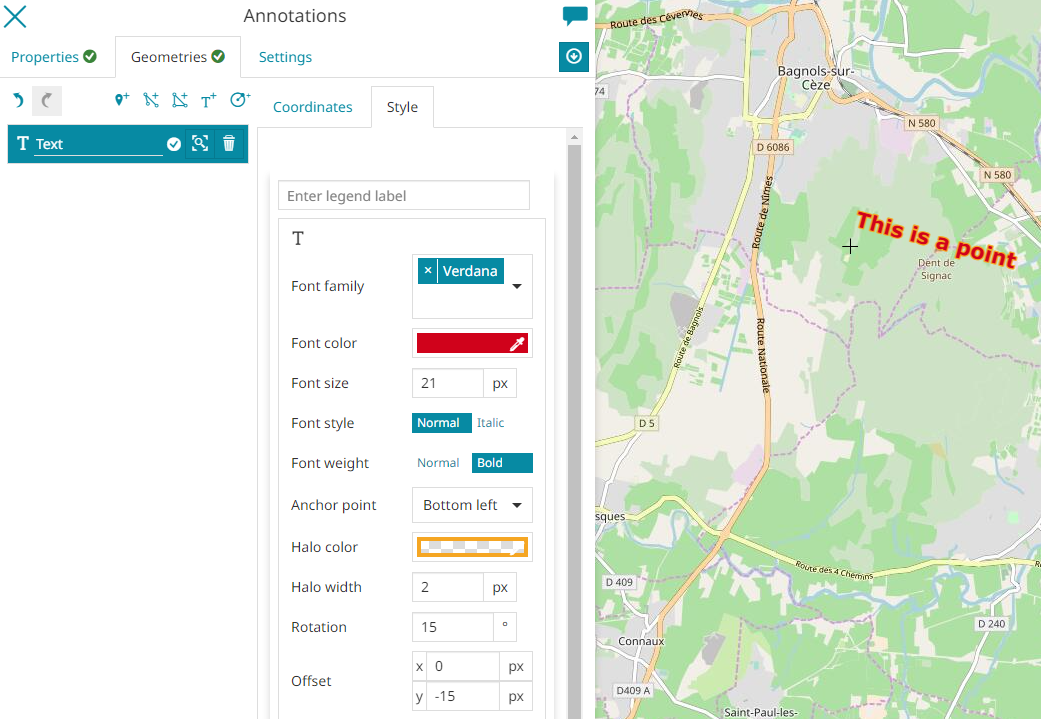This screenshot has height=719, width=1041.
Task: Zoom to the Text geometry
Action: (x=200, y=144)
